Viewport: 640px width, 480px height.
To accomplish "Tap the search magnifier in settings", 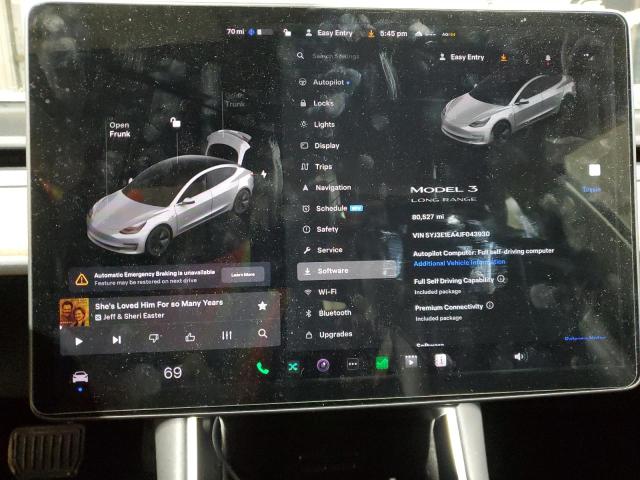I will point(300,56).
